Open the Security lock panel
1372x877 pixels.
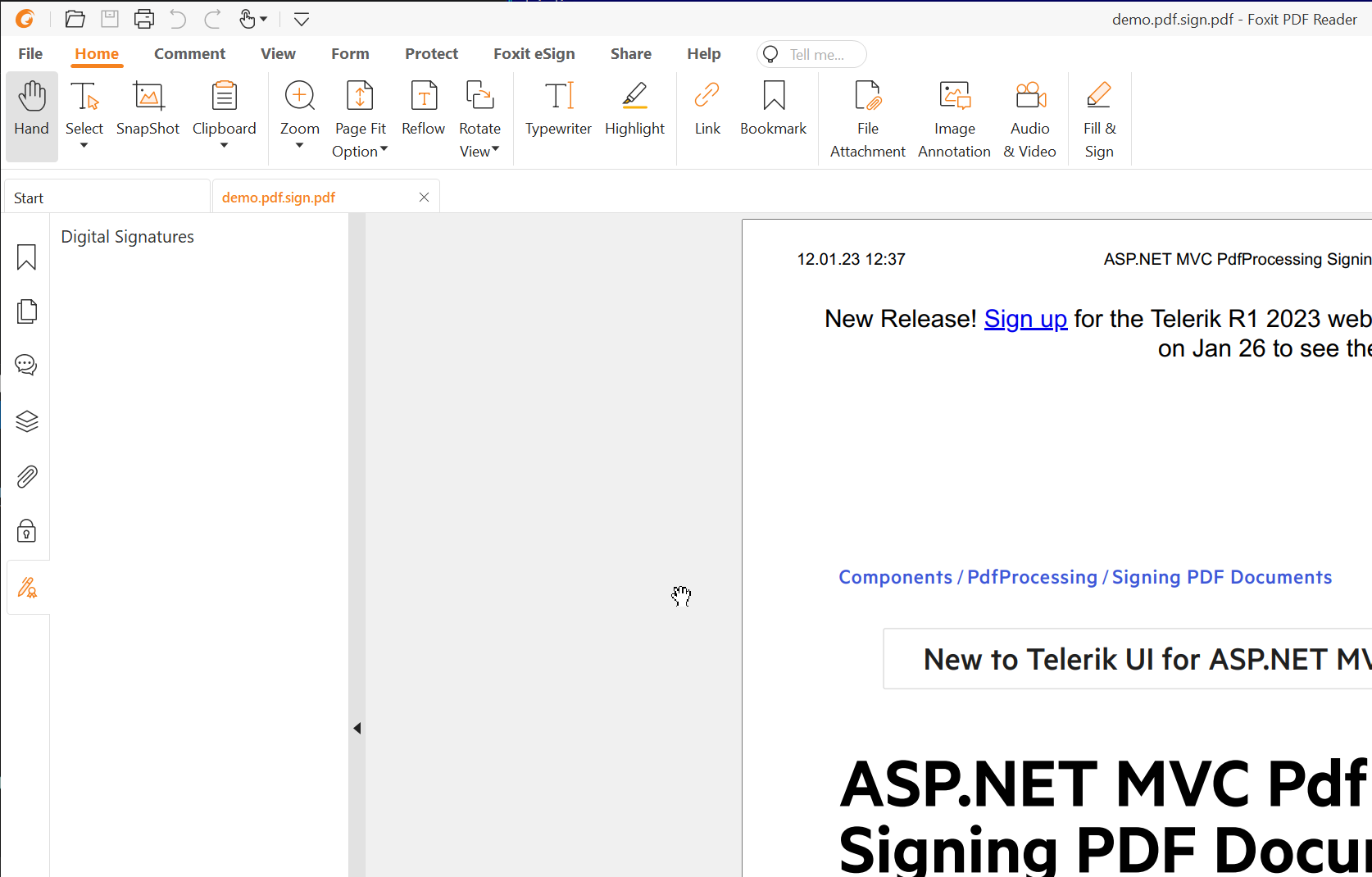(x=27, y=531)
